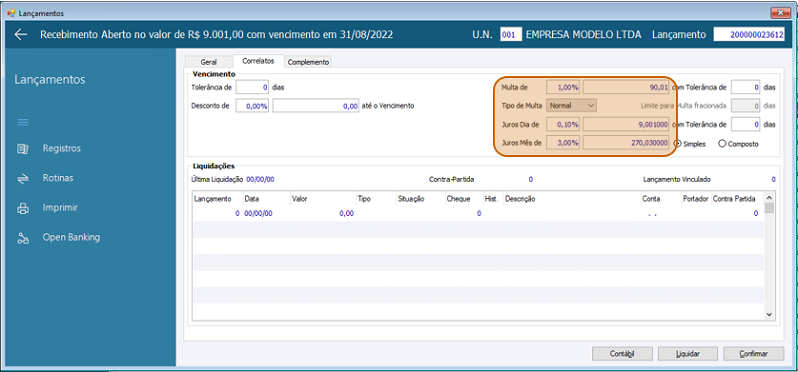Viewport: 798px width, 372px height.
Task: Go back using the arrow icon
Action: [x=21, y=35]
